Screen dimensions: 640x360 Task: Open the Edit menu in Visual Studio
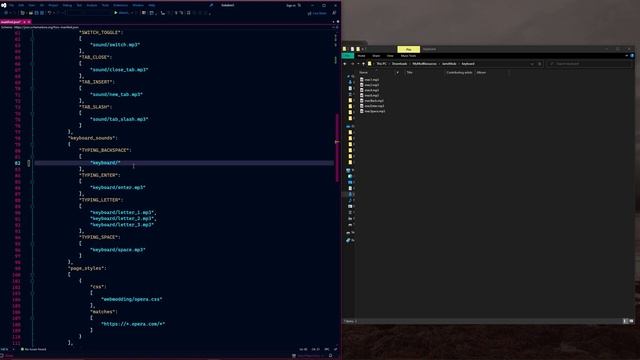click(x=21, y=5)
